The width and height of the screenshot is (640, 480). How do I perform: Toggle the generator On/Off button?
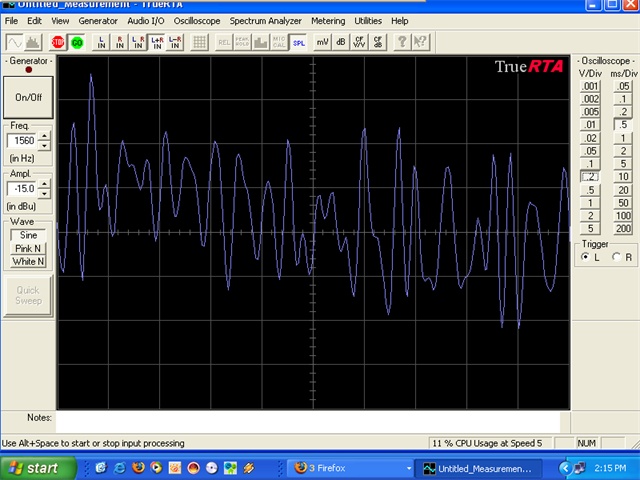tap(28, 98)
